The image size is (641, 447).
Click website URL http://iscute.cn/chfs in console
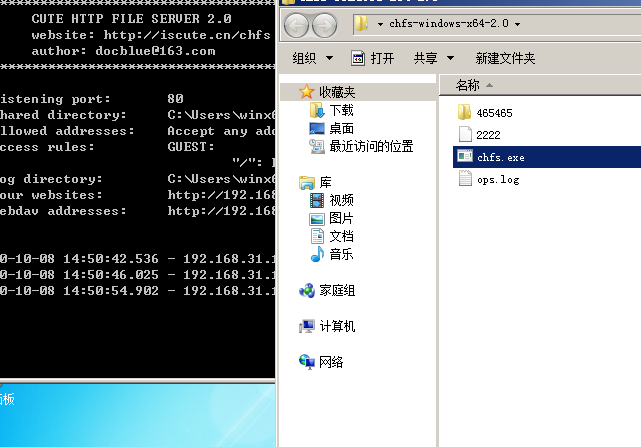pos(187,35)
